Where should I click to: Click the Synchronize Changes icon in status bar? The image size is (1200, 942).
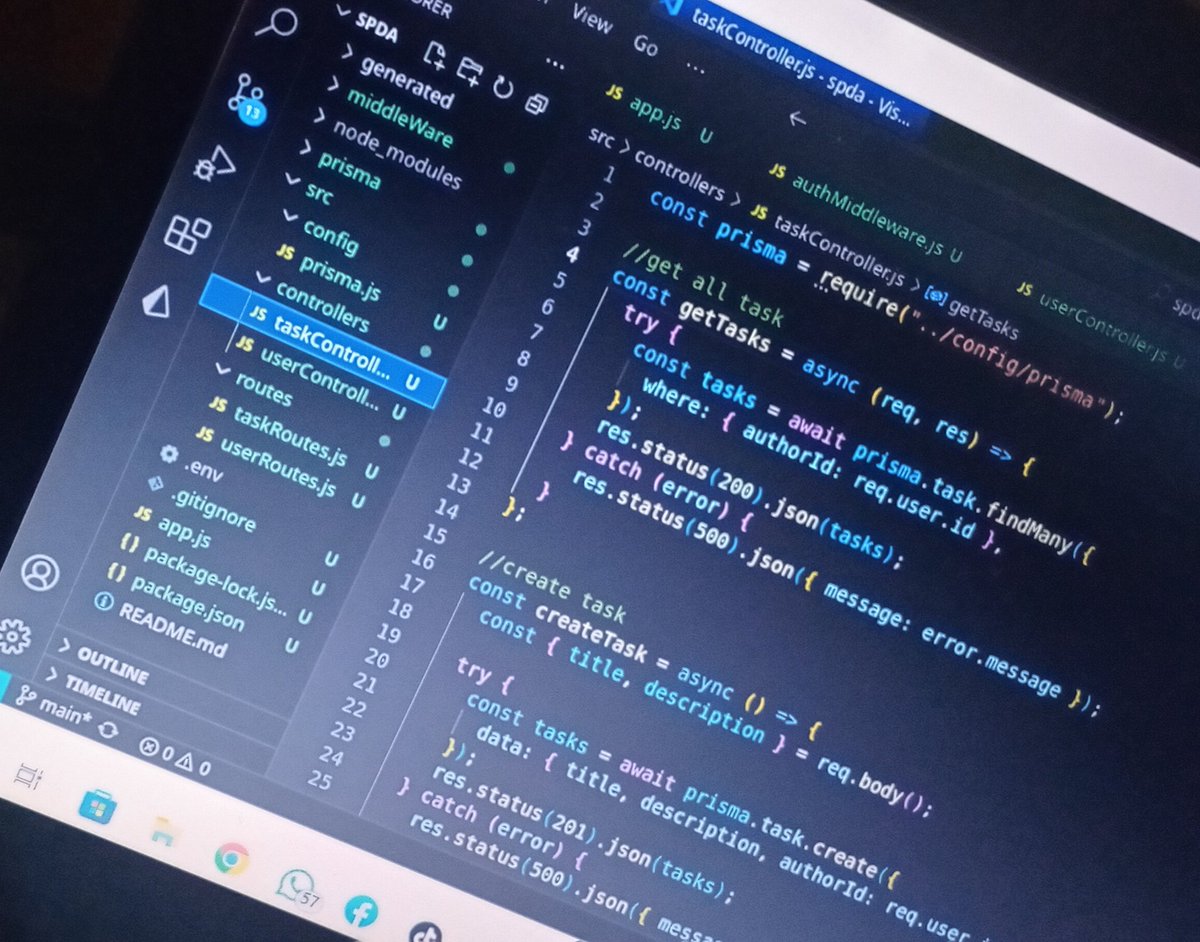106,730
